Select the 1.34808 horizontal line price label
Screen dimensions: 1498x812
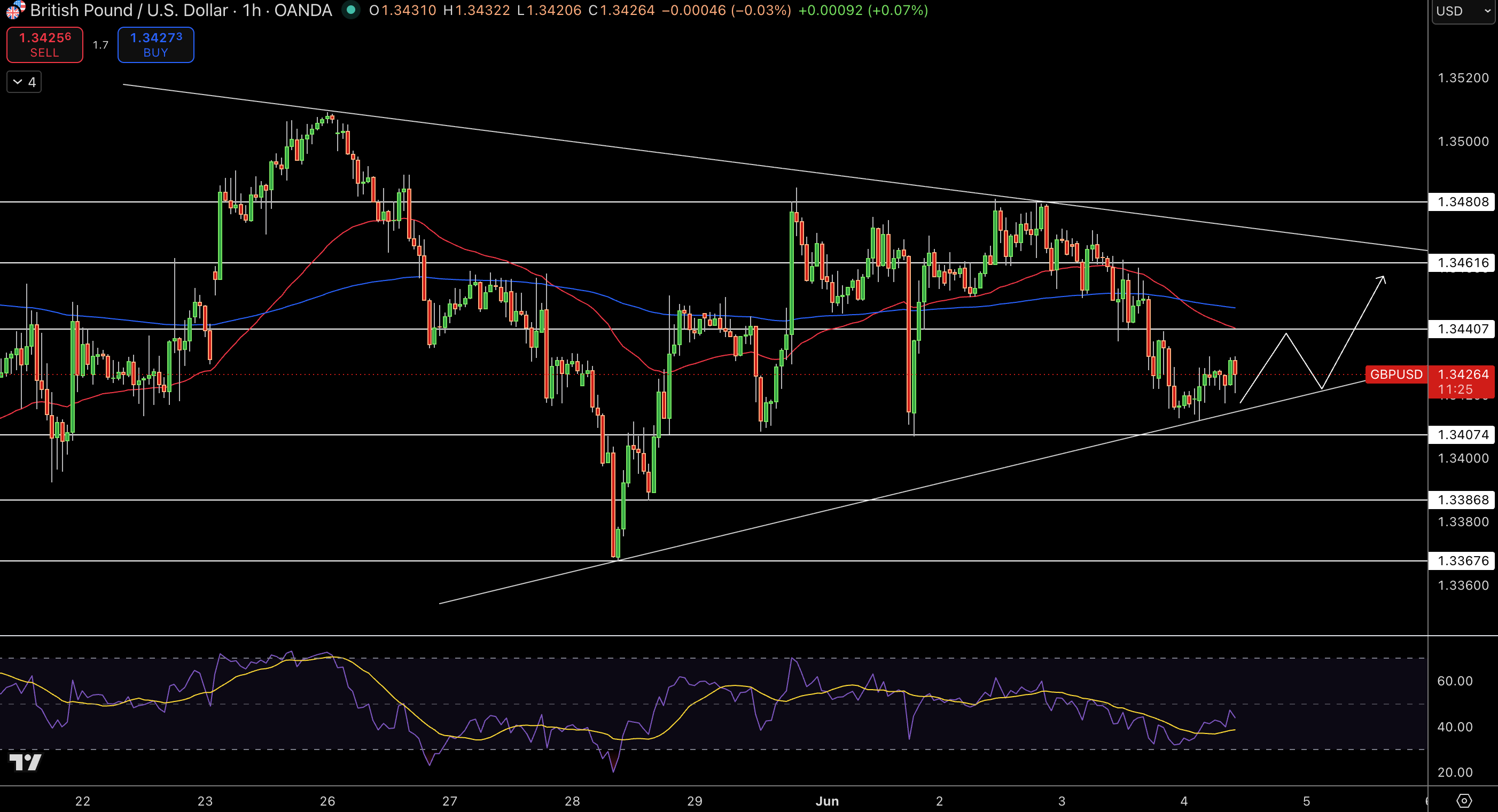(1462, 202)
